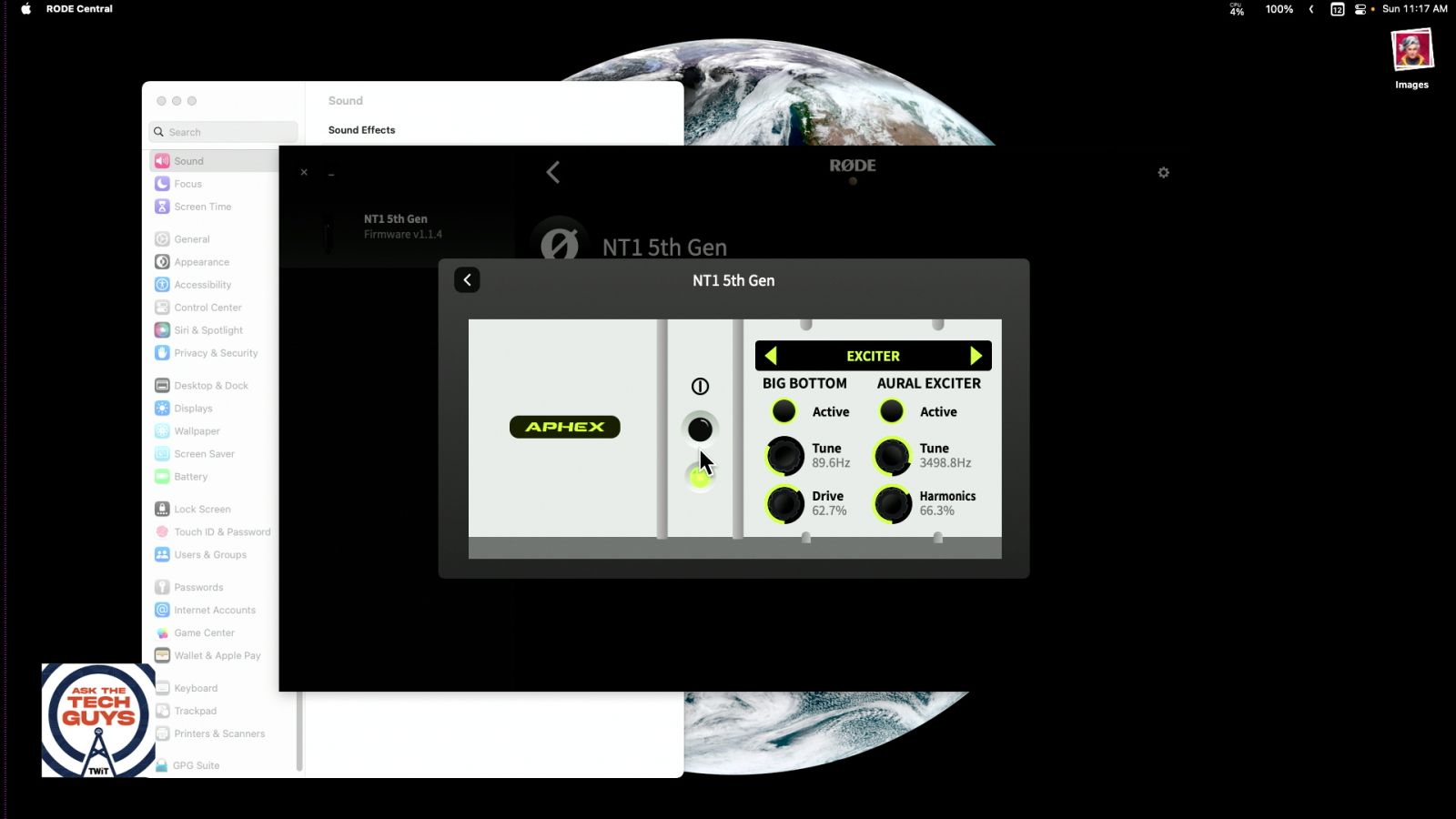Image resolution: width=1456 pixels, height=819 pixels.
Task: Toggle the Aphex power button
Action: pyautogui.click(x=700, y=429)
